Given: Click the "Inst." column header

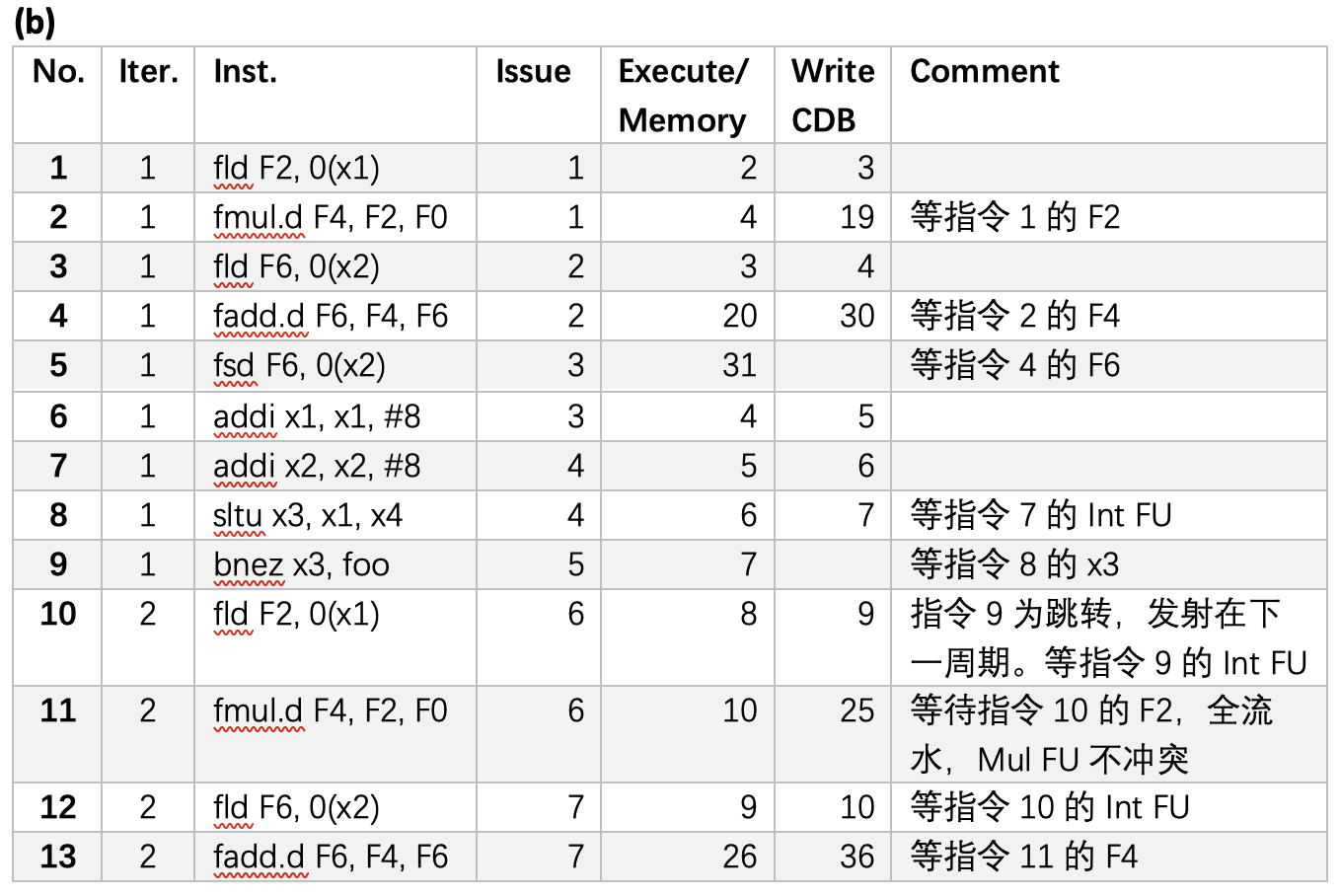Looking at the screenshot, I should click(x=246, y=72).
